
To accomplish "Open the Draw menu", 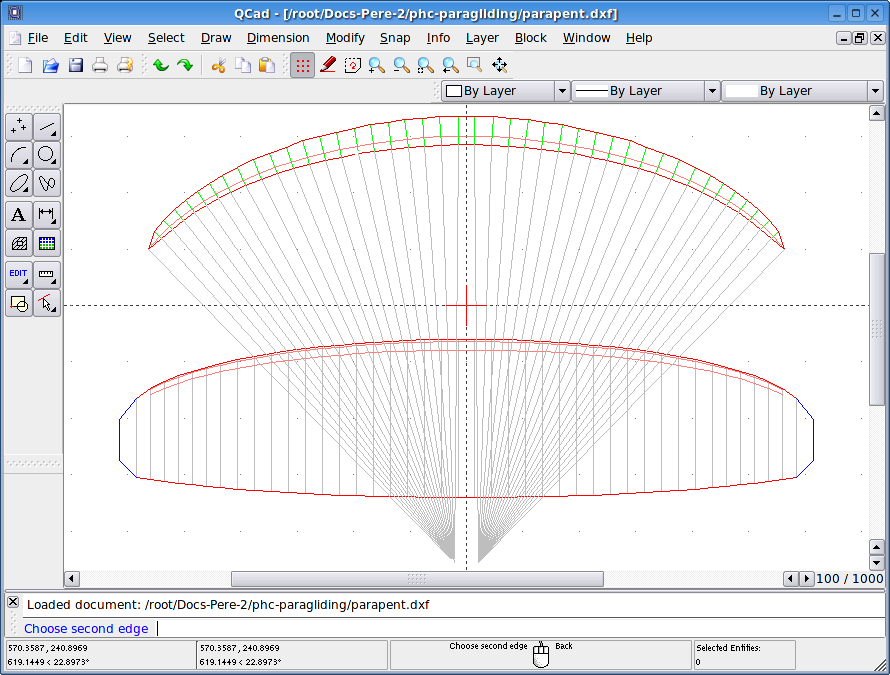I will tap(216, 38).
